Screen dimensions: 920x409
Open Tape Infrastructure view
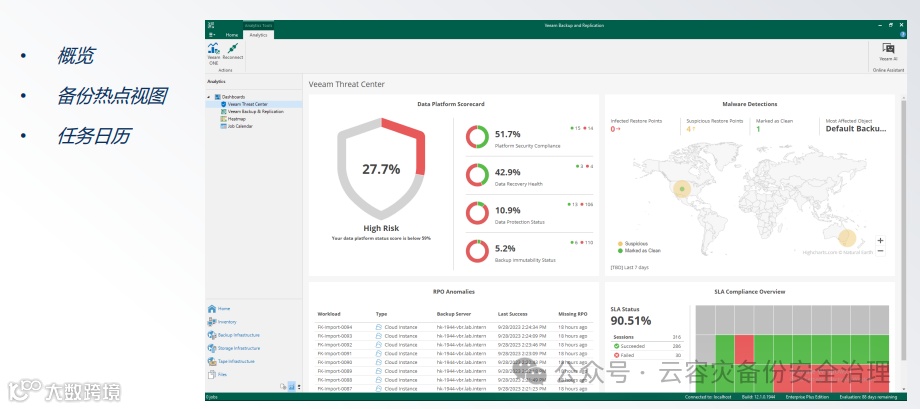click(x=231, y=361)
